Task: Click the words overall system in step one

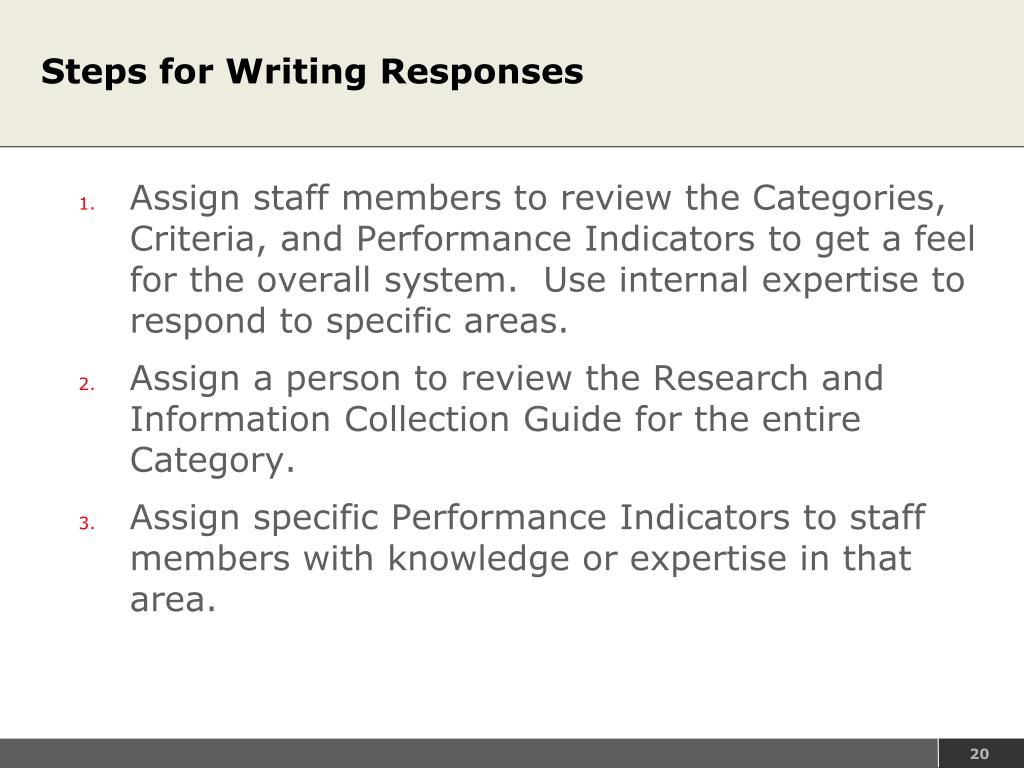Action: (x=382, y=280)
